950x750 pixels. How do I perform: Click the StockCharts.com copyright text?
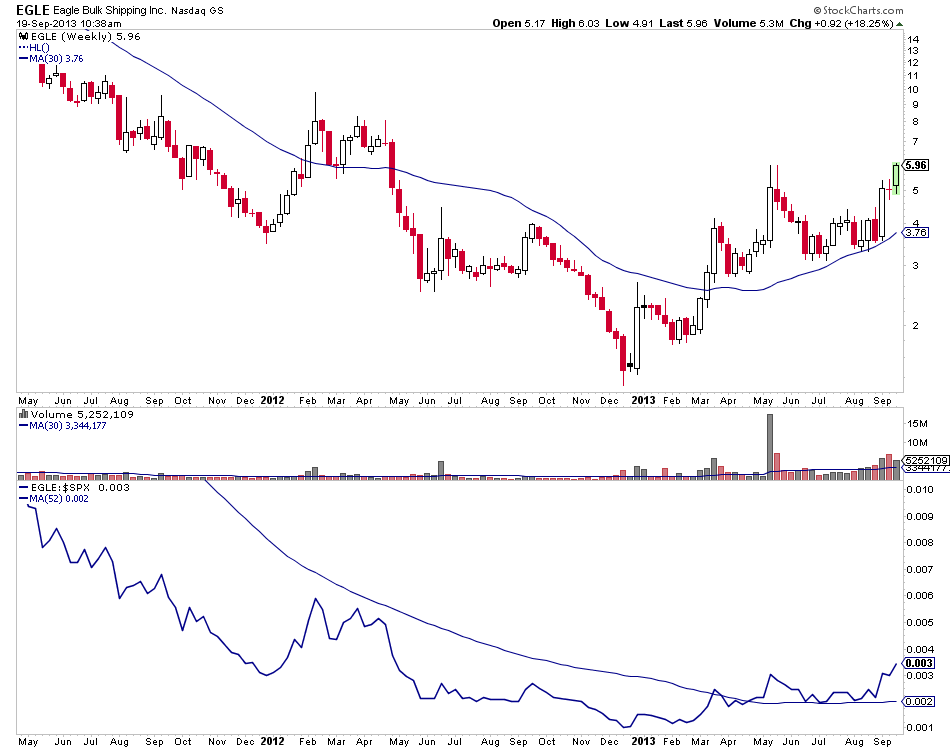click(x=858, y=10)
